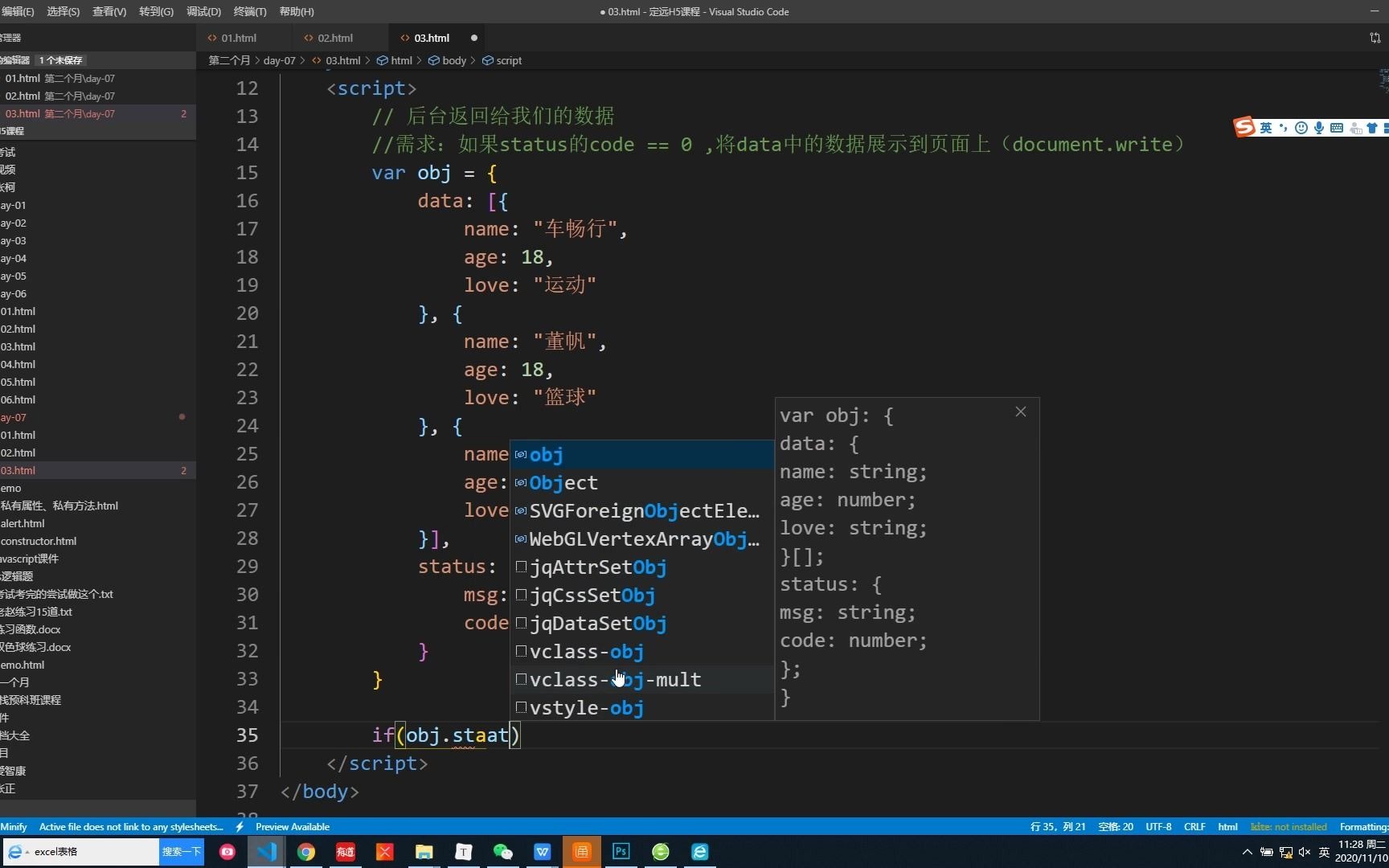The width and height of the screenshot is (1389, 868).
Task: Toggle full/half punctuation in Sogou bar
Action: click(x=1284, y=128)
